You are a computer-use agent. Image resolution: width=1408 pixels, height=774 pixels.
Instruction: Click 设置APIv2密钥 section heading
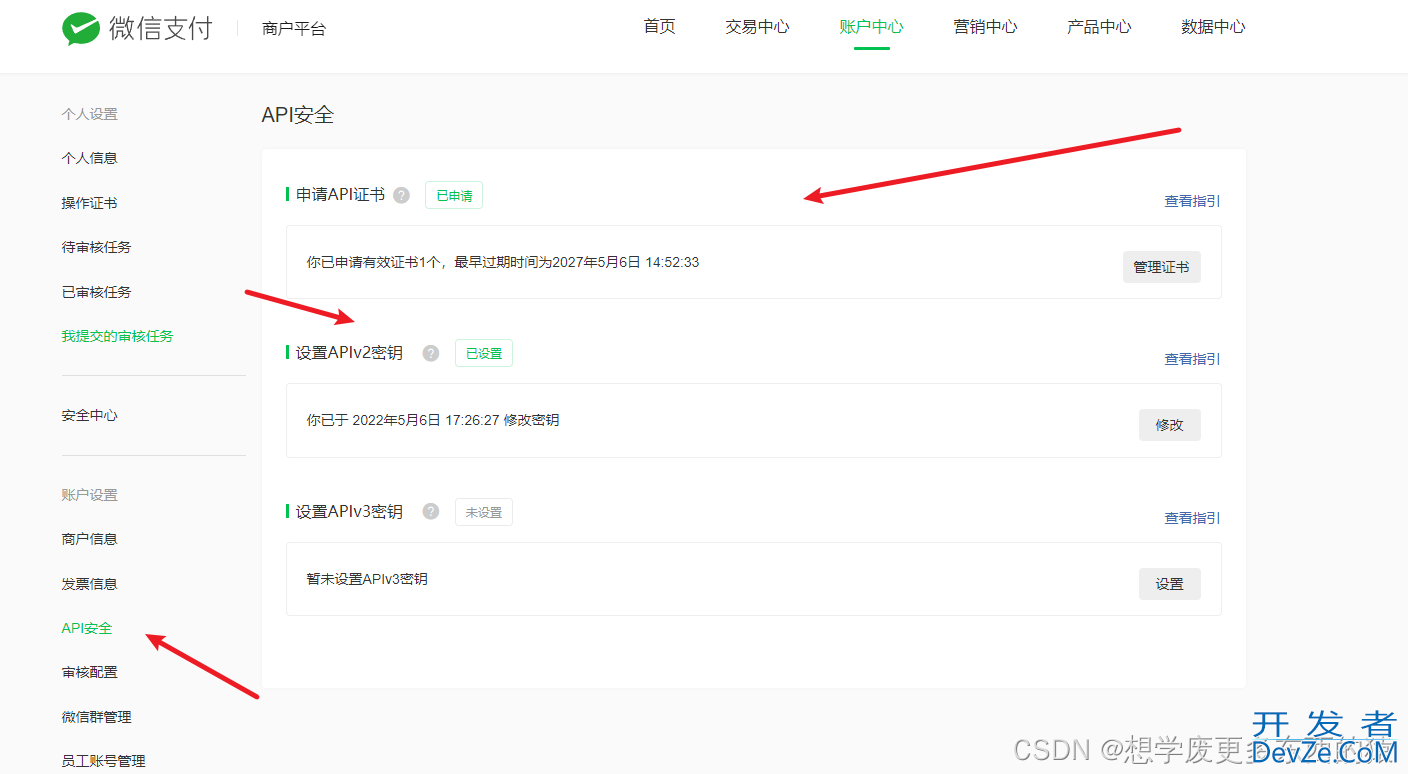click(350, 353)
